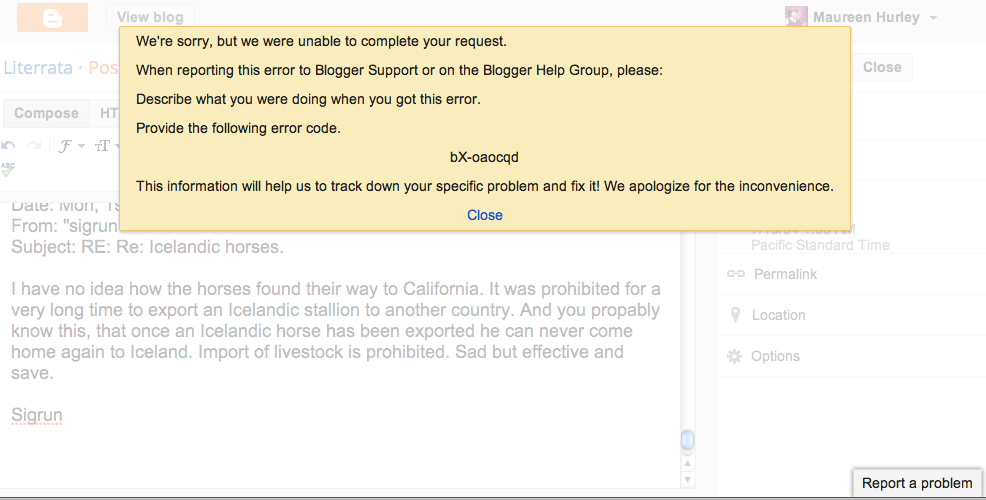The image size is (986, 500).
Task: Switch to the Compose tab
Action: [x=47, y=113]
